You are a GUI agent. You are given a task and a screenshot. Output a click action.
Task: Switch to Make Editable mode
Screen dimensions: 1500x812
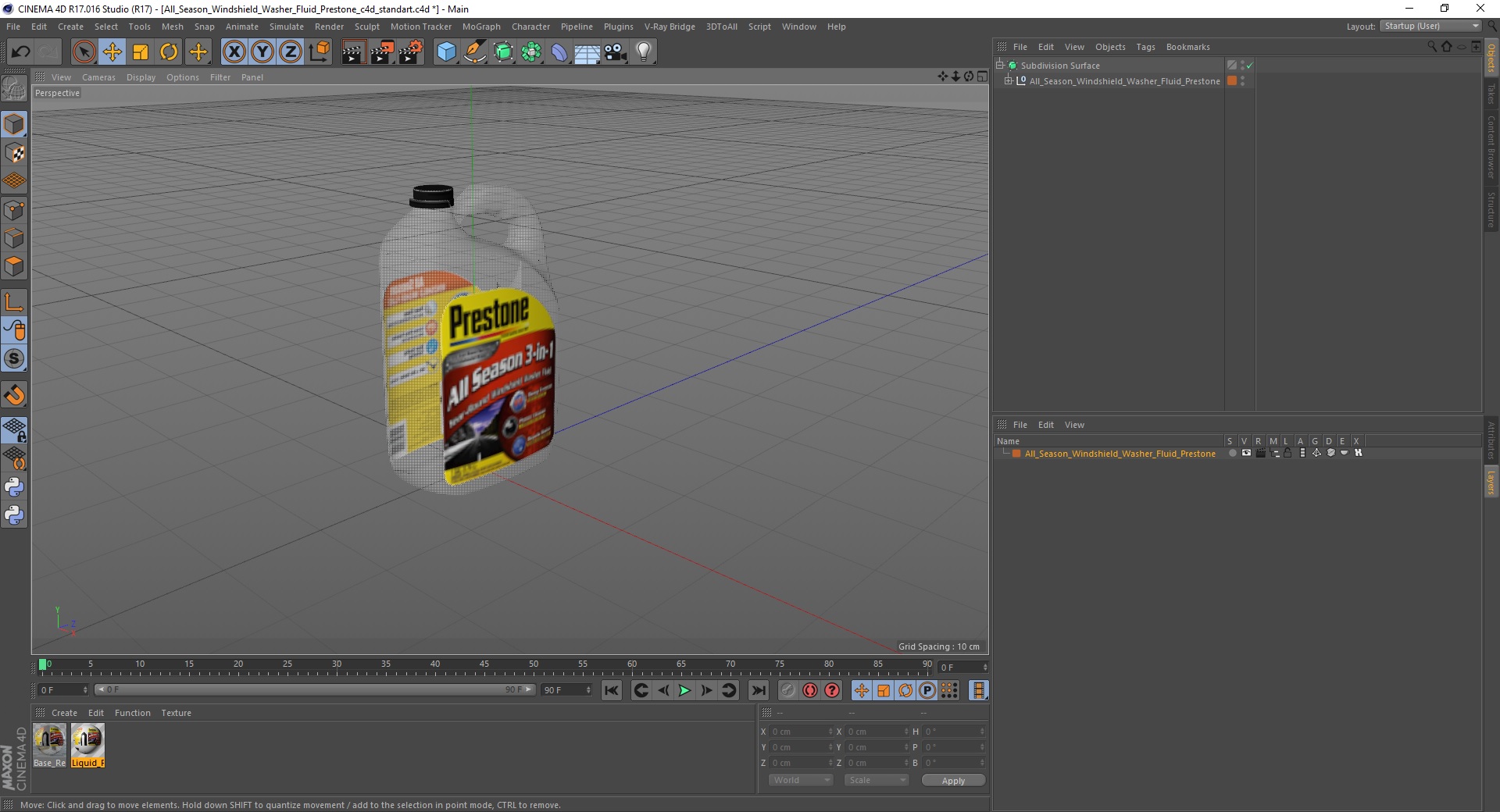[x=14, y=88]
